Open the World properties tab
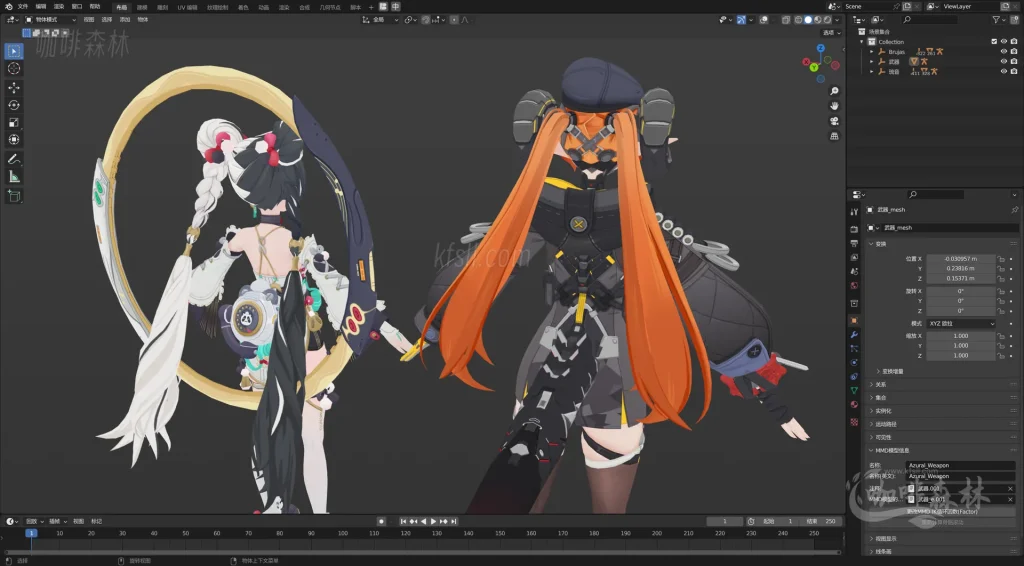 [854, 286]
